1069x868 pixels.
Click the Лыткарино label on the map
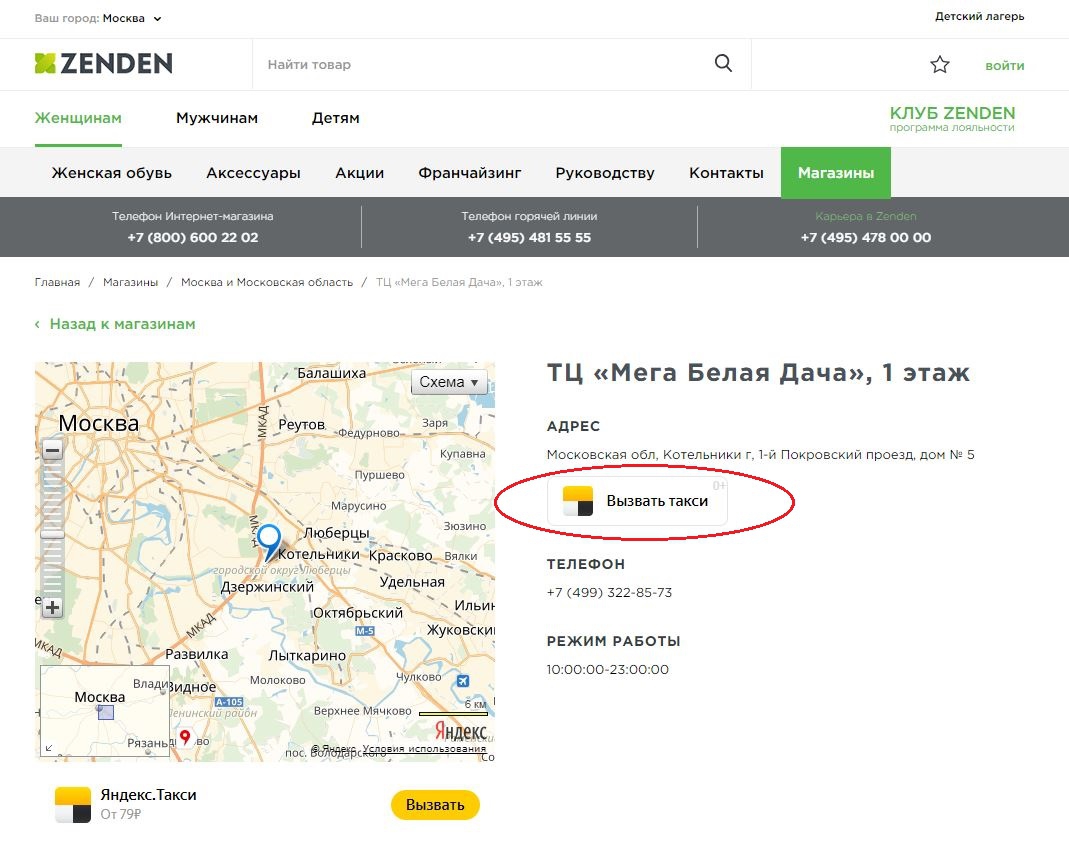[x=307, y=655]
